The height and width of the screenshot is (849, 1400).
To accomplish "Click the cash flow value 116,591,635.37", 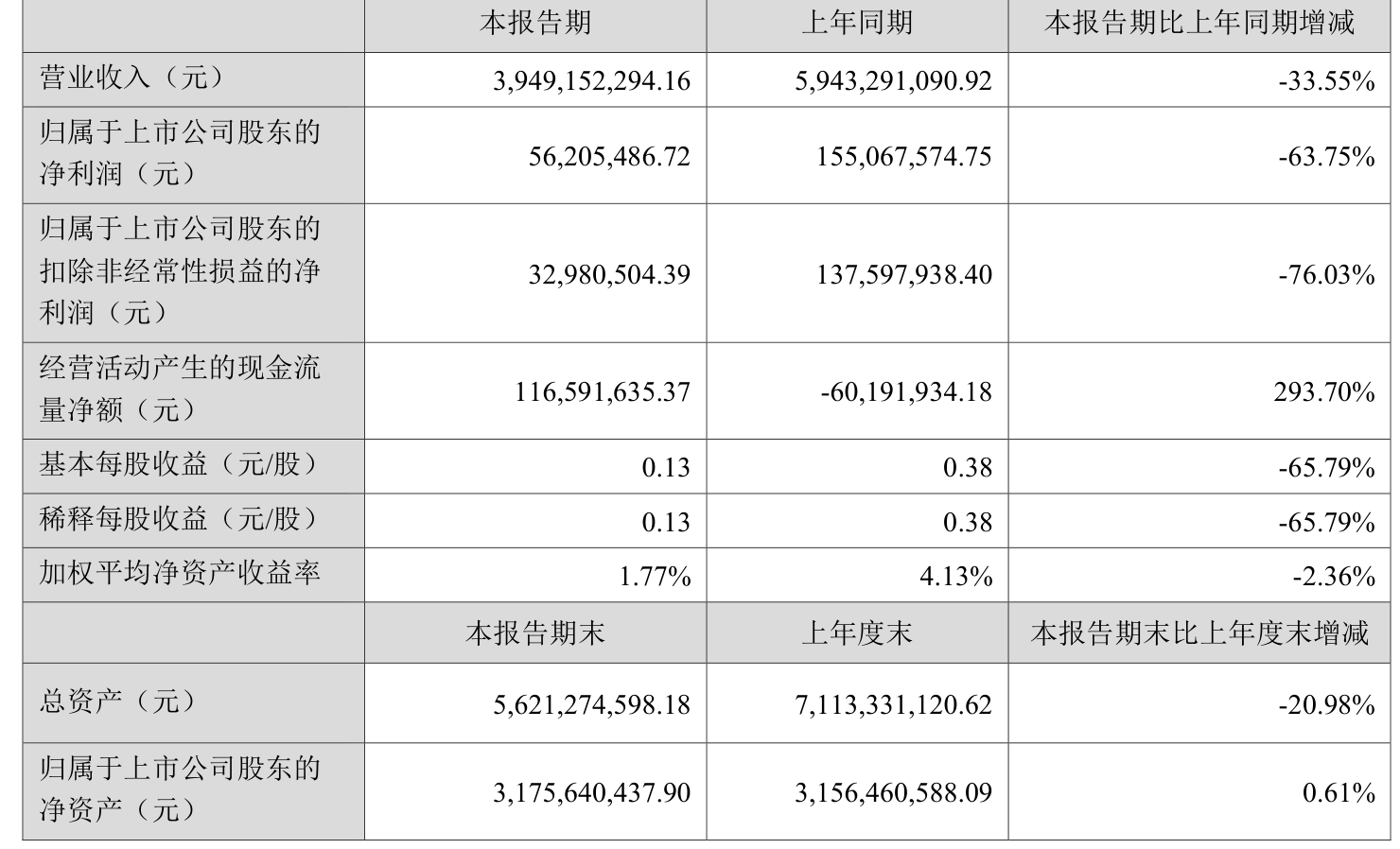I will click(x=603, y=391).
